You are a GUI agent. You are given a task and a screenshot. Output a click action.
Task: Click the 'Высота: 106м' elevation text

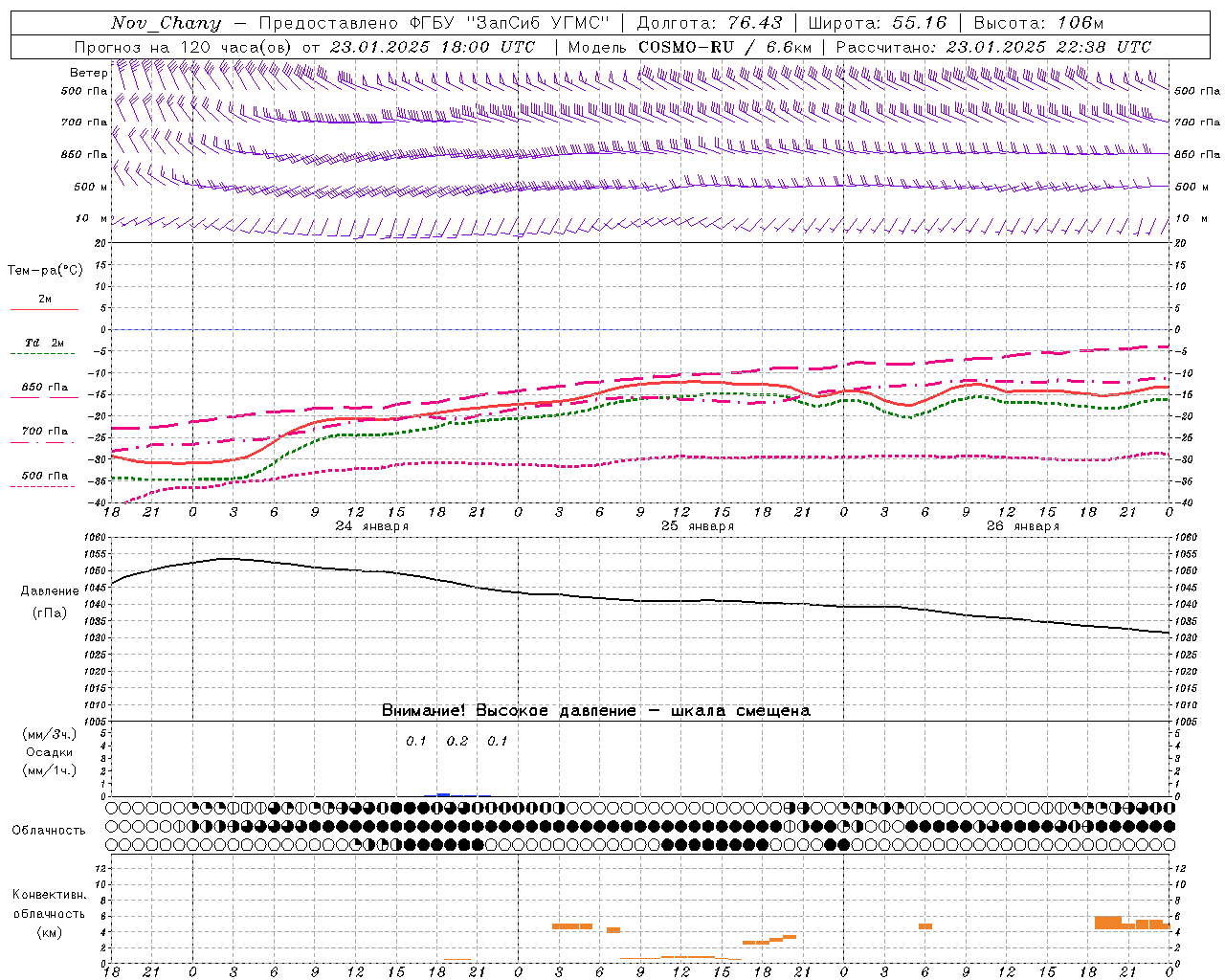pyautogui.click(x=1038, y=23)
